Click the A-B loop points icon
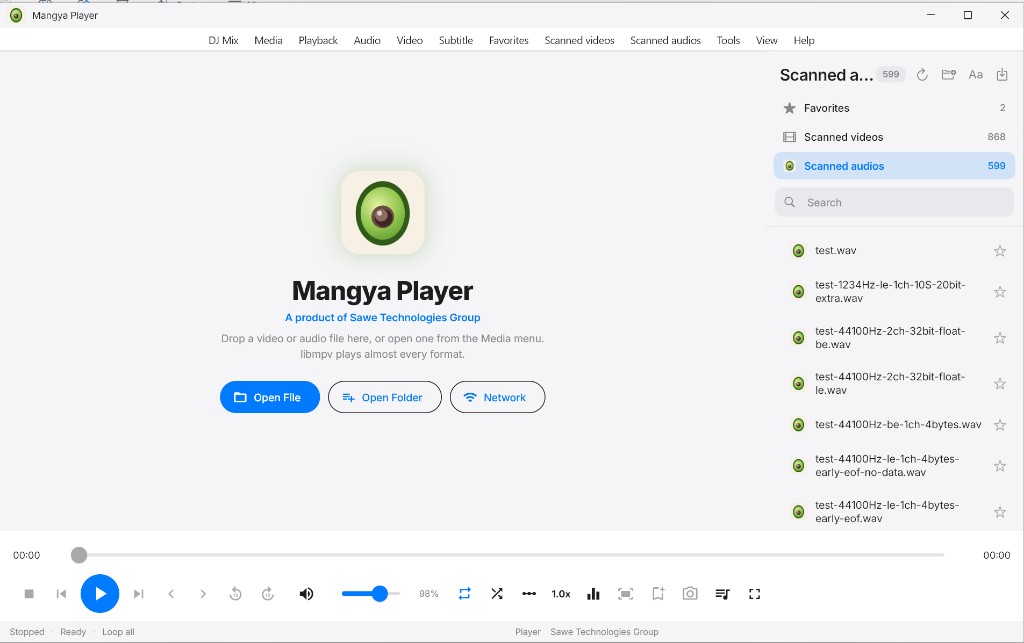This screenshot has width=1024, height=643. tap(529, 593)
